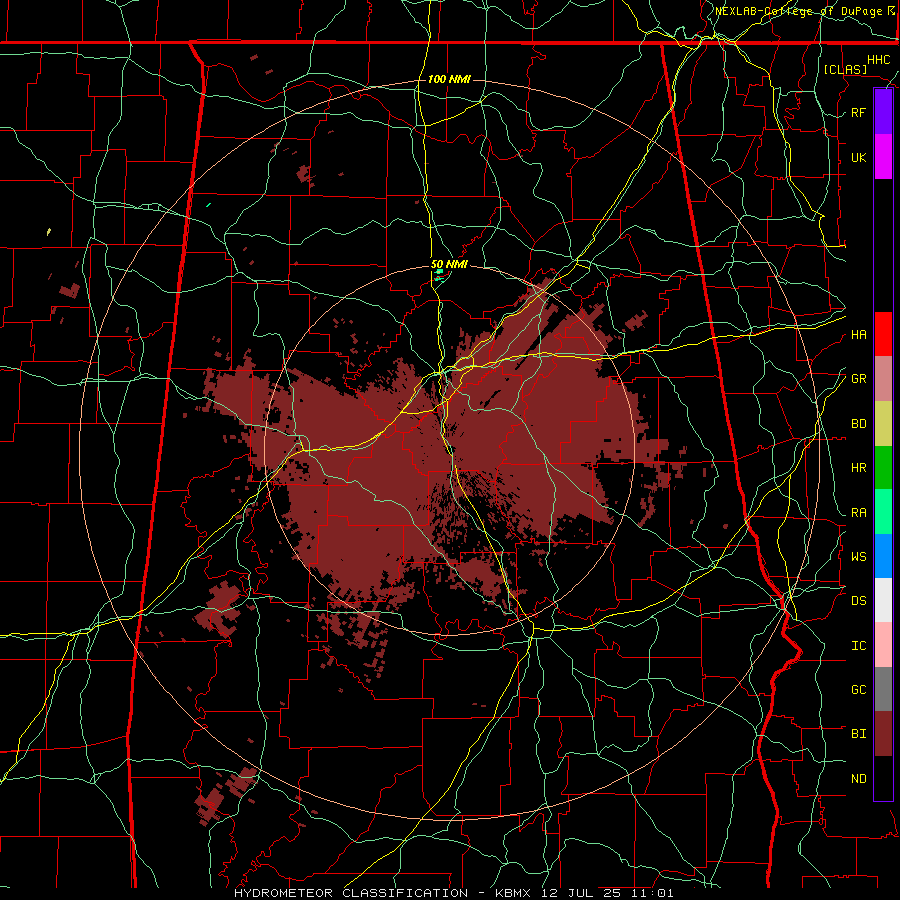The height and width of the screenshot is (900, 900).
Task: Click the "WS" legend label
Action: click(x=858, y=557)
